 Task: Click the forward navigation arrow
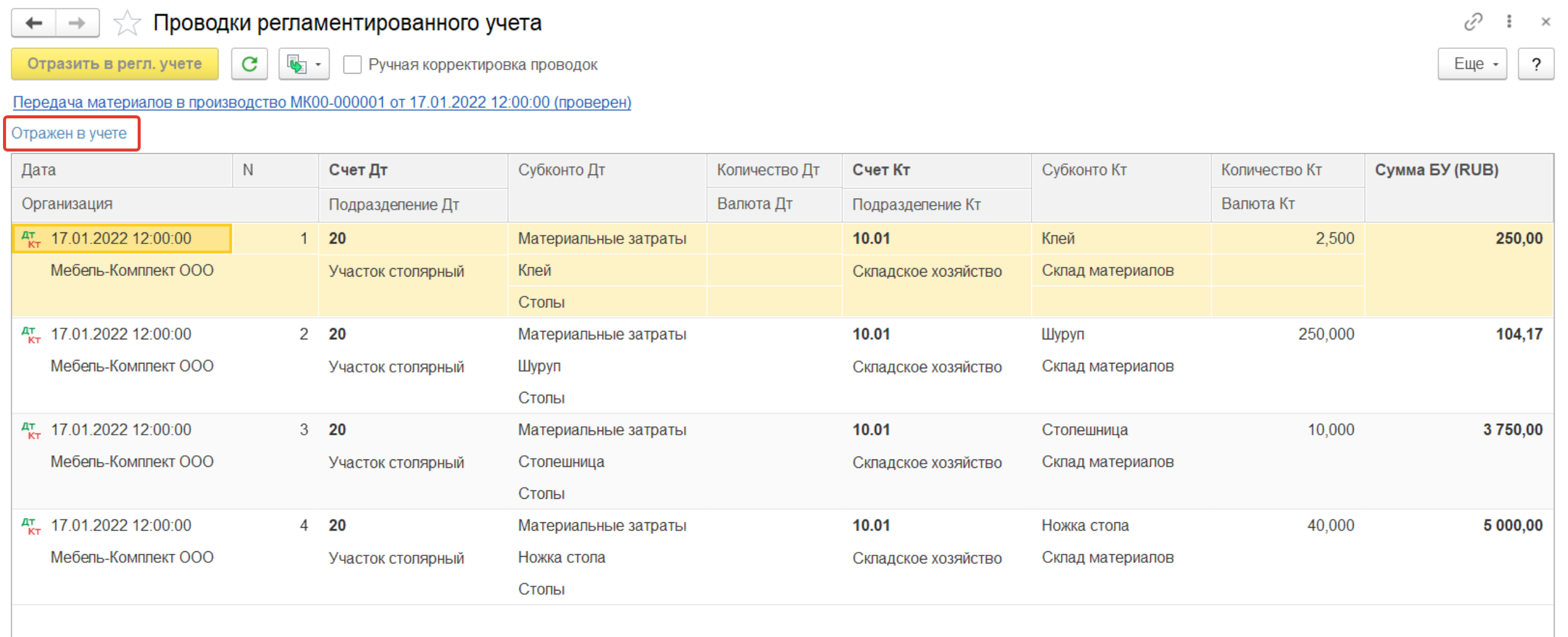77,23
